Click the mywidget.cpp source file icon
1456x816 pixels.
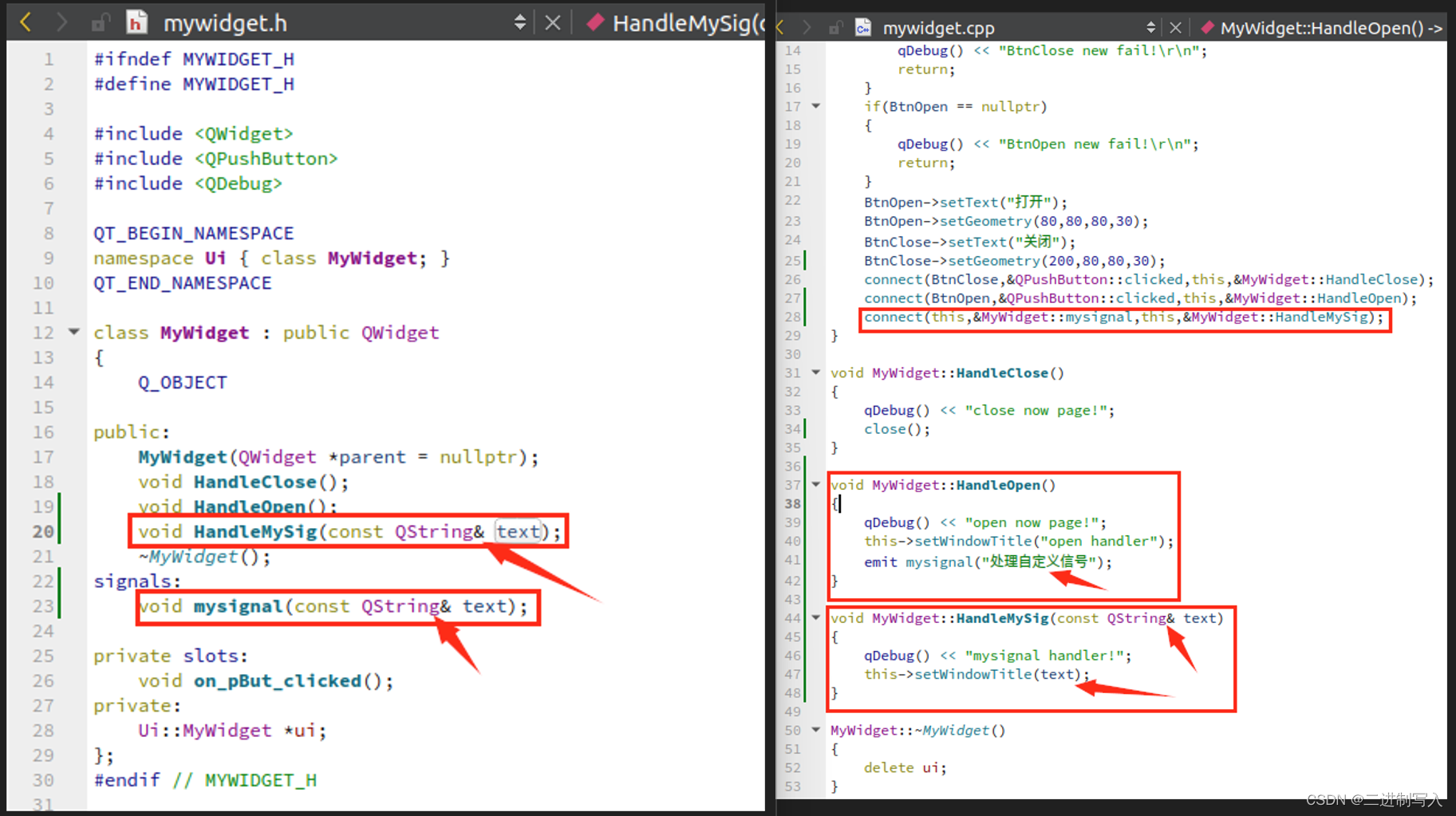(x=863, y=28)
